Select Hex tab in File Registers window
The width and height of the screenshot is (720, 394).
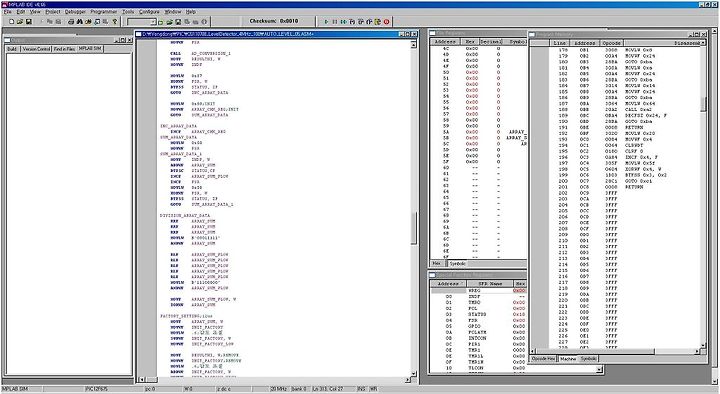(437, 264)
